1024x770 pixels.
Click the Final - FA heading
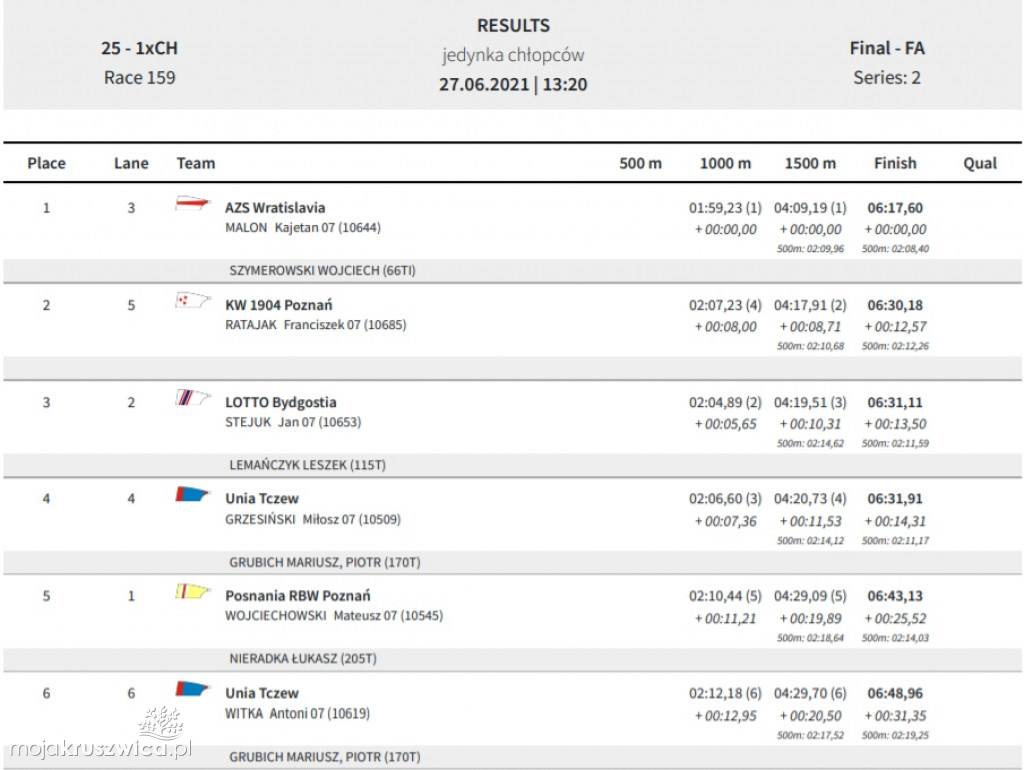[887, 48]
